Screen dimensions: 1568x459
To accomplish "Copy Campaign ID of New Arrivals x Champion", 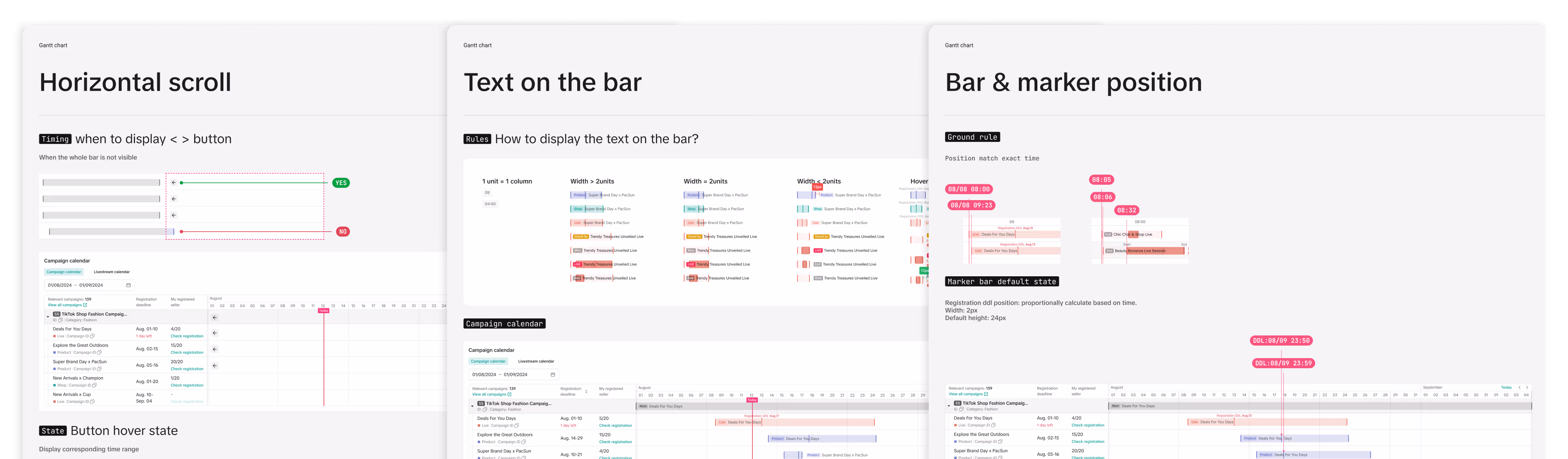I will pos(94,385).
